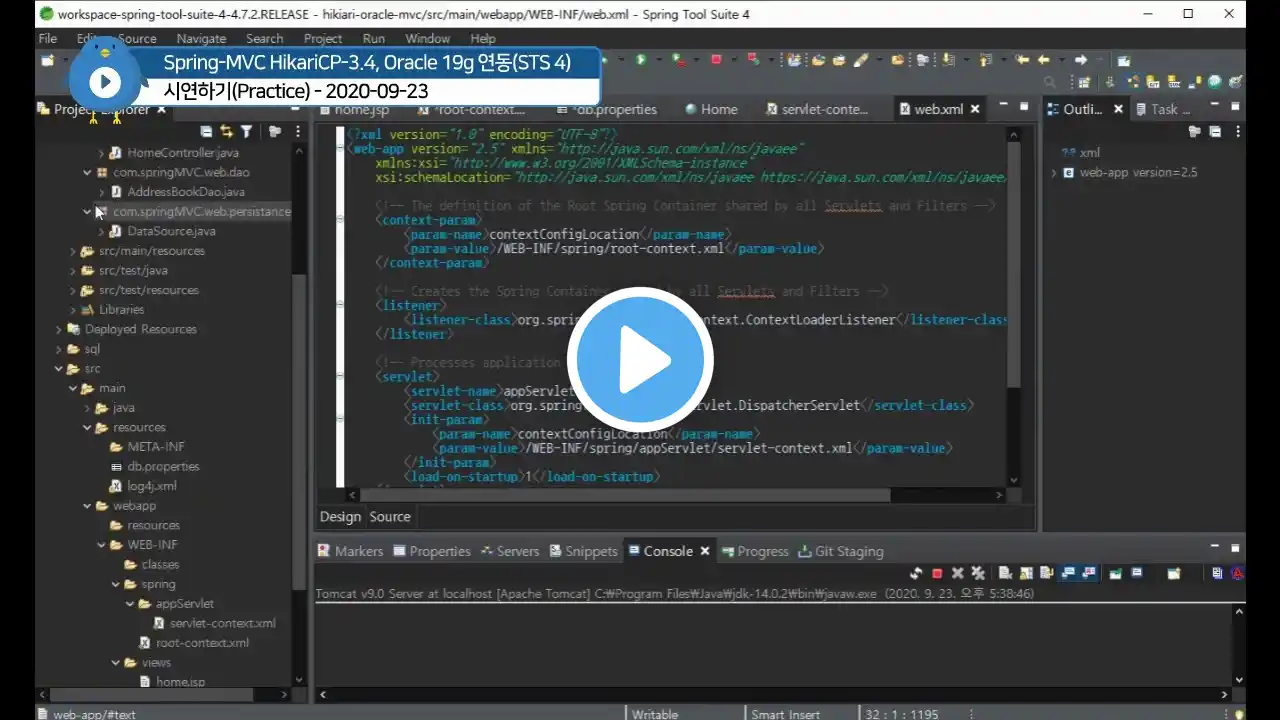Open the Help menu
Viewport: 1280px width, 720px height.
click(483, 38)
